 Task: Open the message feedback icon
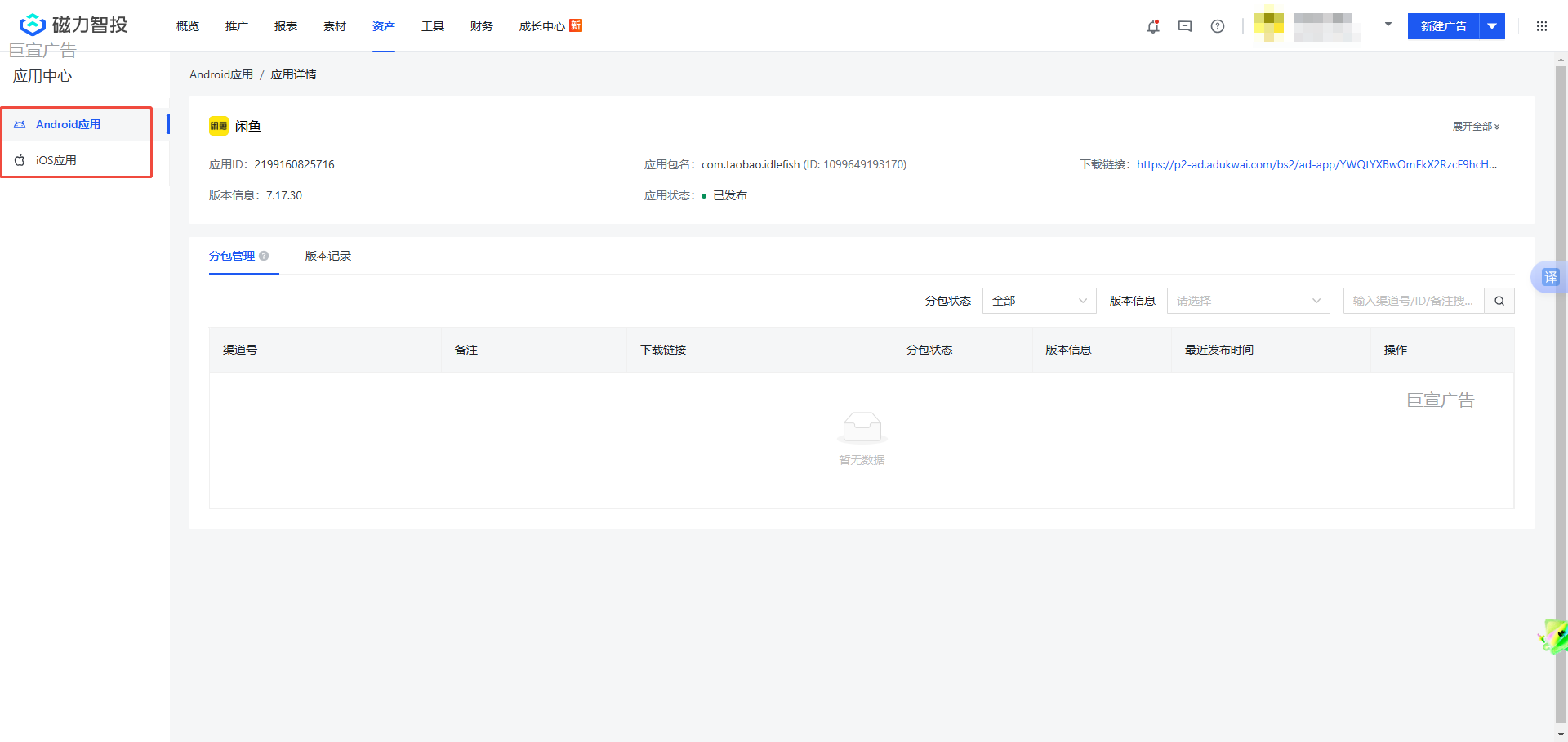tap(1185, 26)
